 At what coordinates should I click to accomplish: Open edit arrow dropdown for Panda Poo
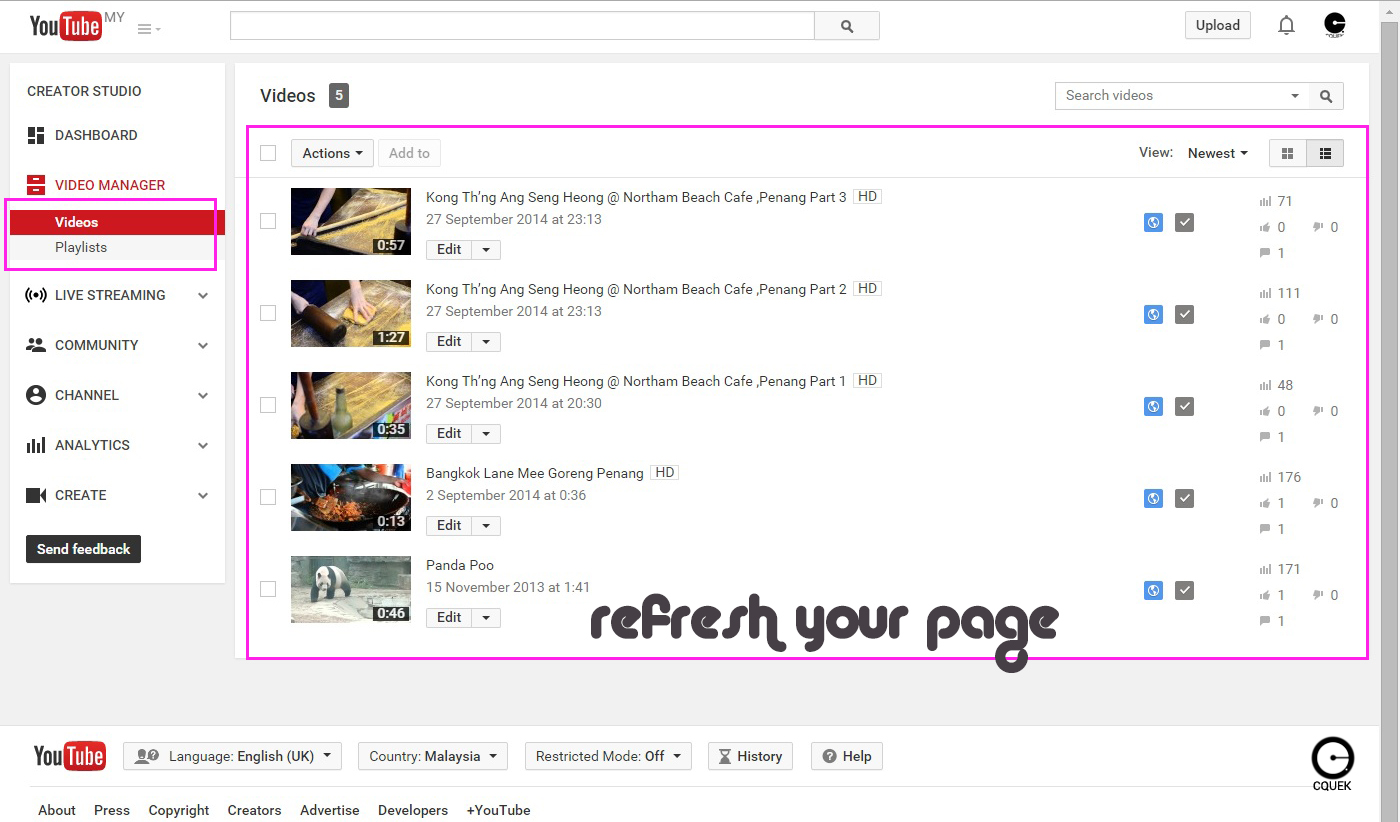coord(486,618)
